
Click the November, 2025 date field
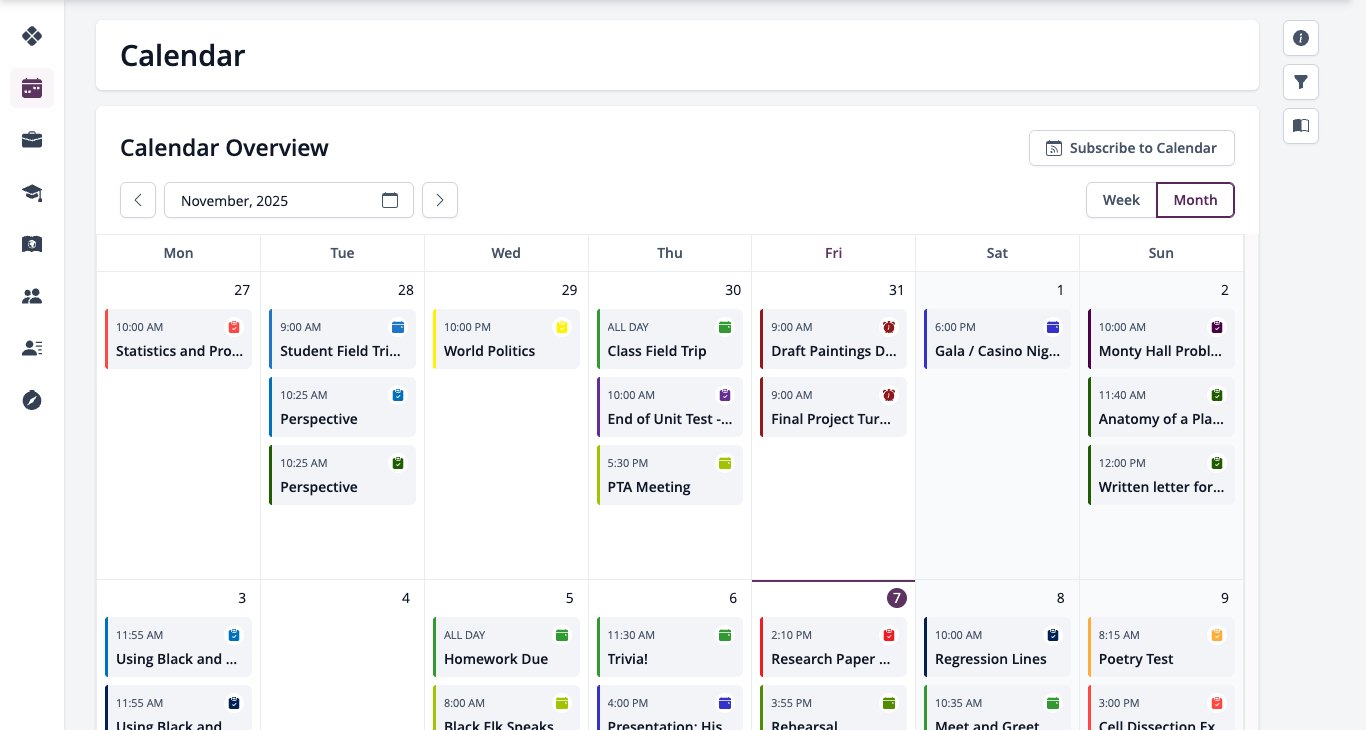coord(289,200)
